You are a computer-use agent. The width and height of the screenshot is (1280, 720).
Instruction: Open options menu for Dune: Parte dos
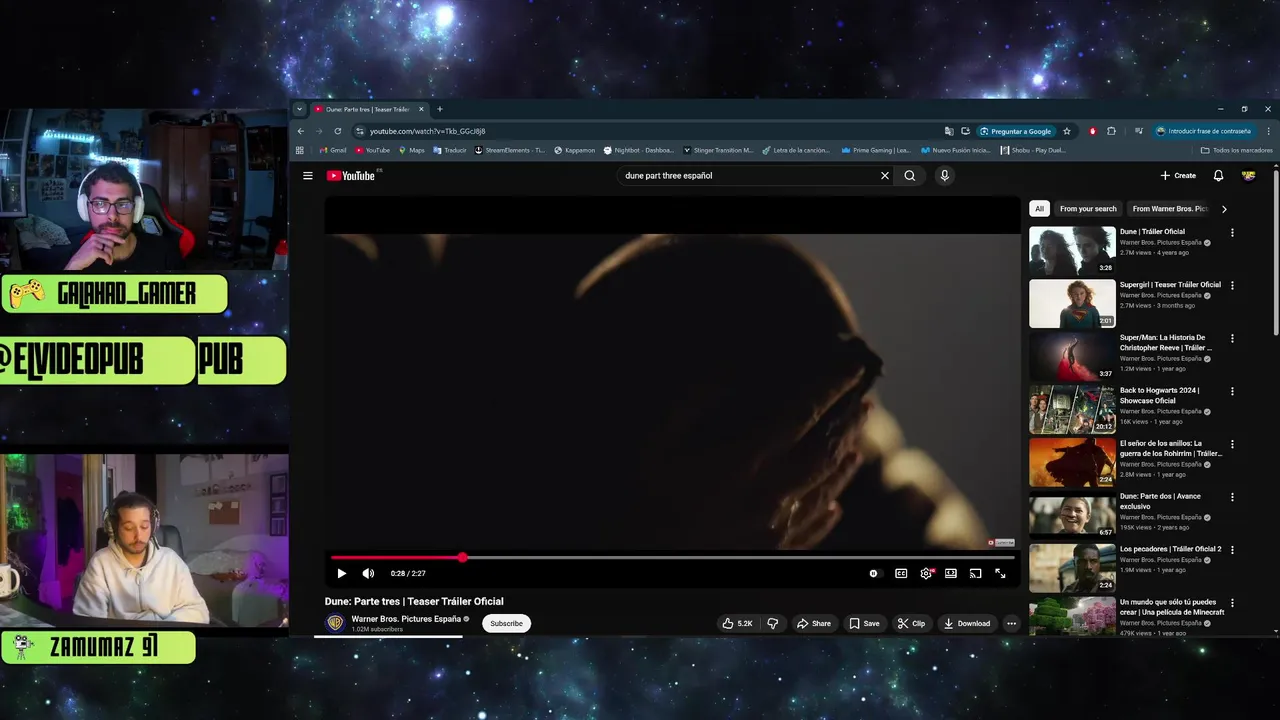tap(1232, 497)
